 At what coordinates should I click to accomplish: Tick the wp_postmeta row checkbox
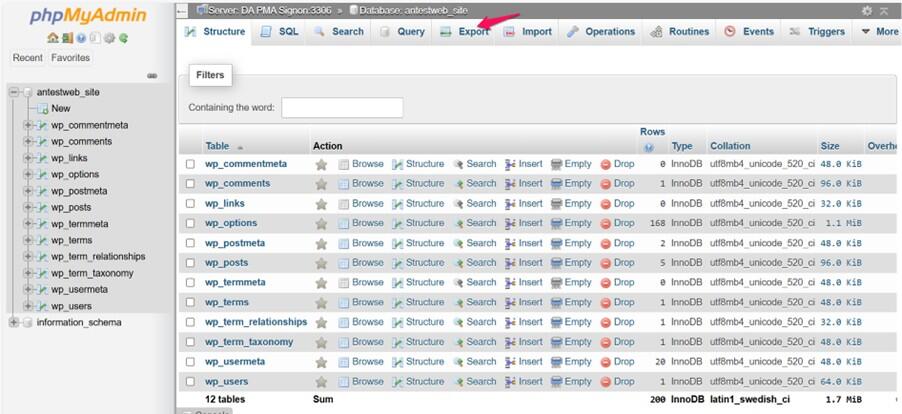pyautogui.click(x=190, y=244)
